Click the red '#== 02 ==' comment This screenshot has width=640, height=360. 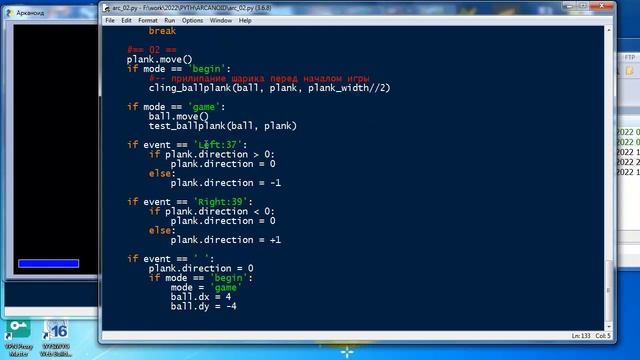pyautogui.click(x=151, y=50)
